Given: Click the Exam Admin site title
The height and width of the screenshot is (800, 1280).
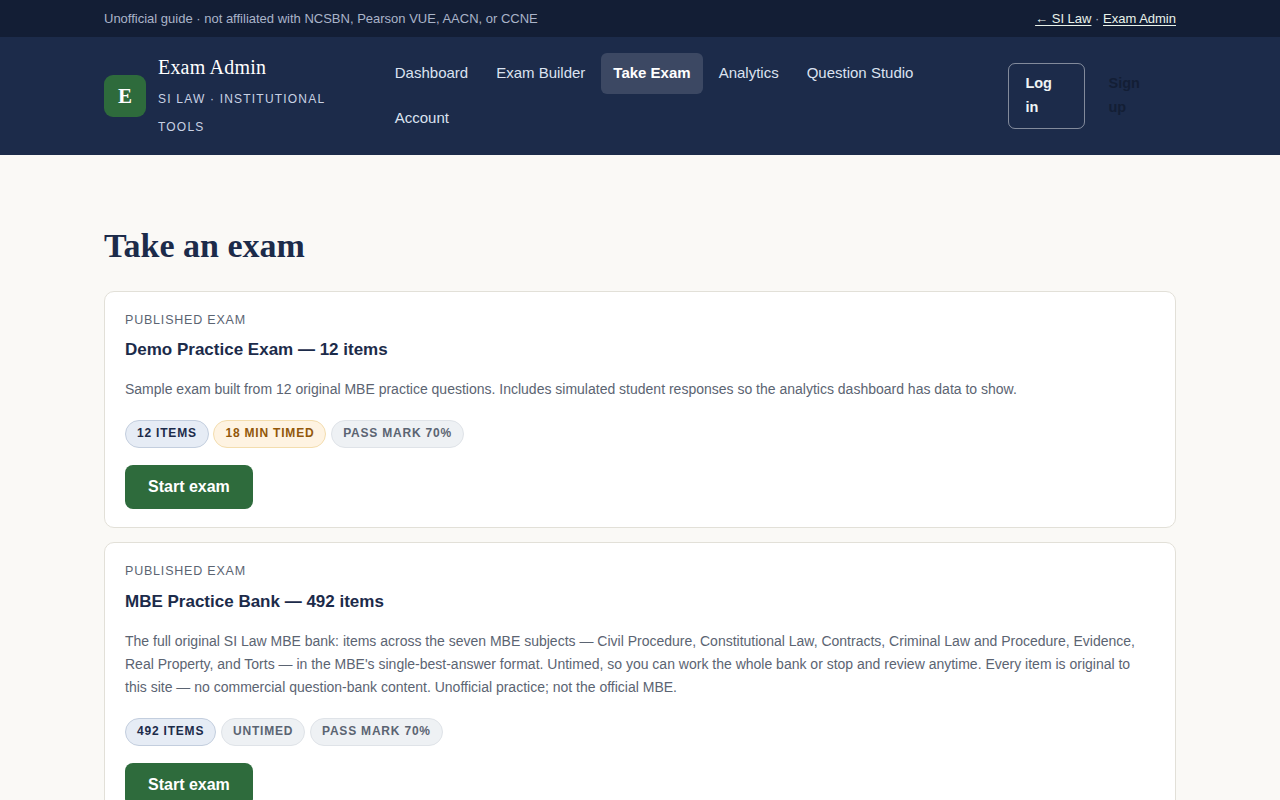Looking at the screenshot, I should [x=212, y=67].
